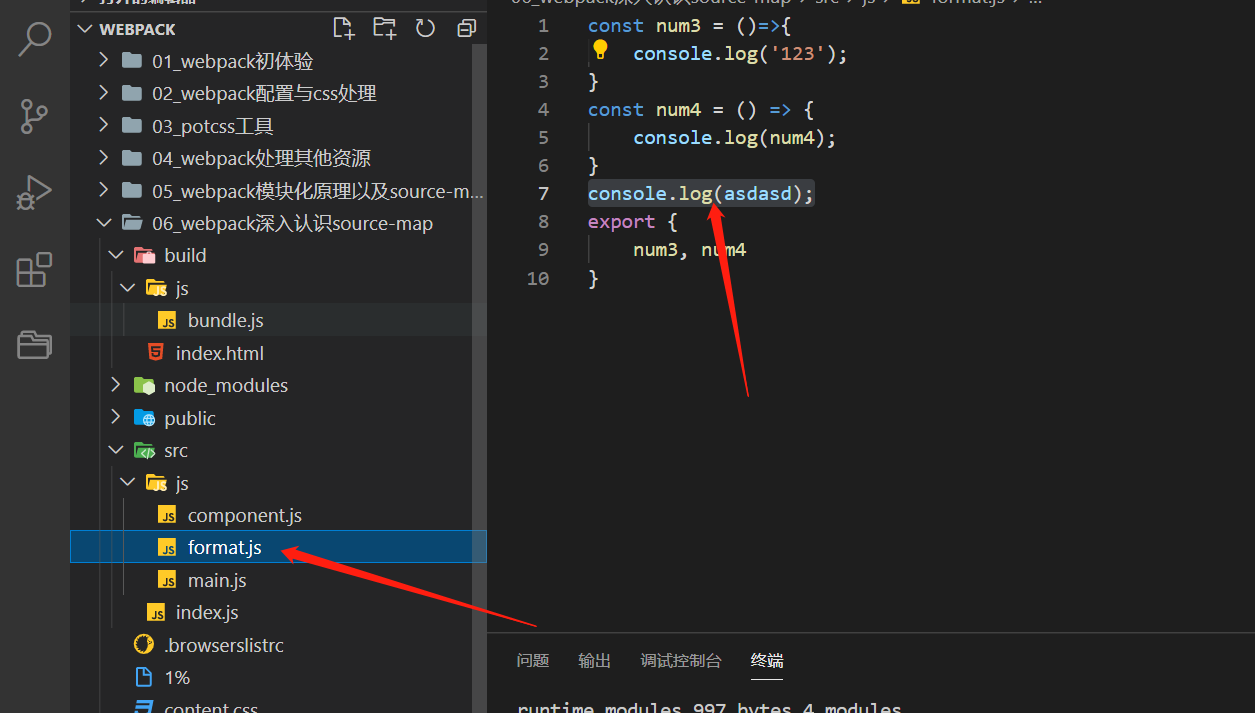Viewport: 1255px width, 713px height.
Task: Select the .browserslistrc file
Action: click(x=222, y=644)
